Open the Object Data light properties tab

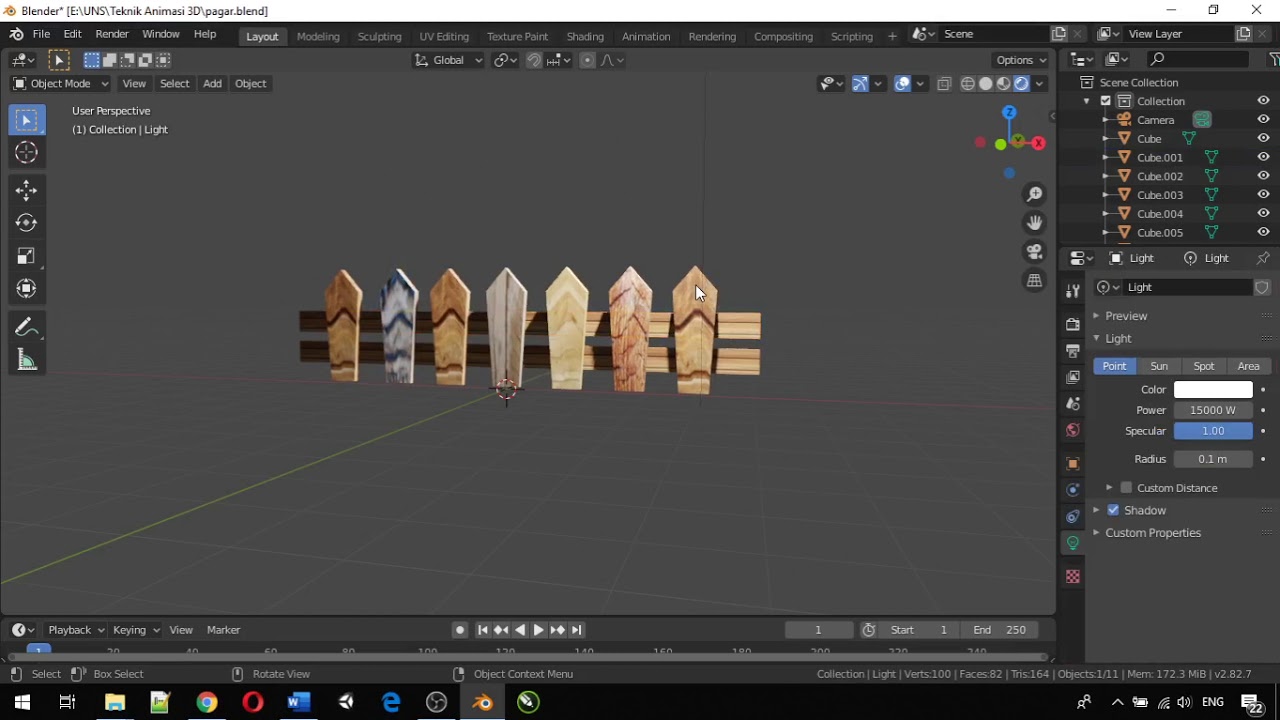click(x=1073, y=543)
